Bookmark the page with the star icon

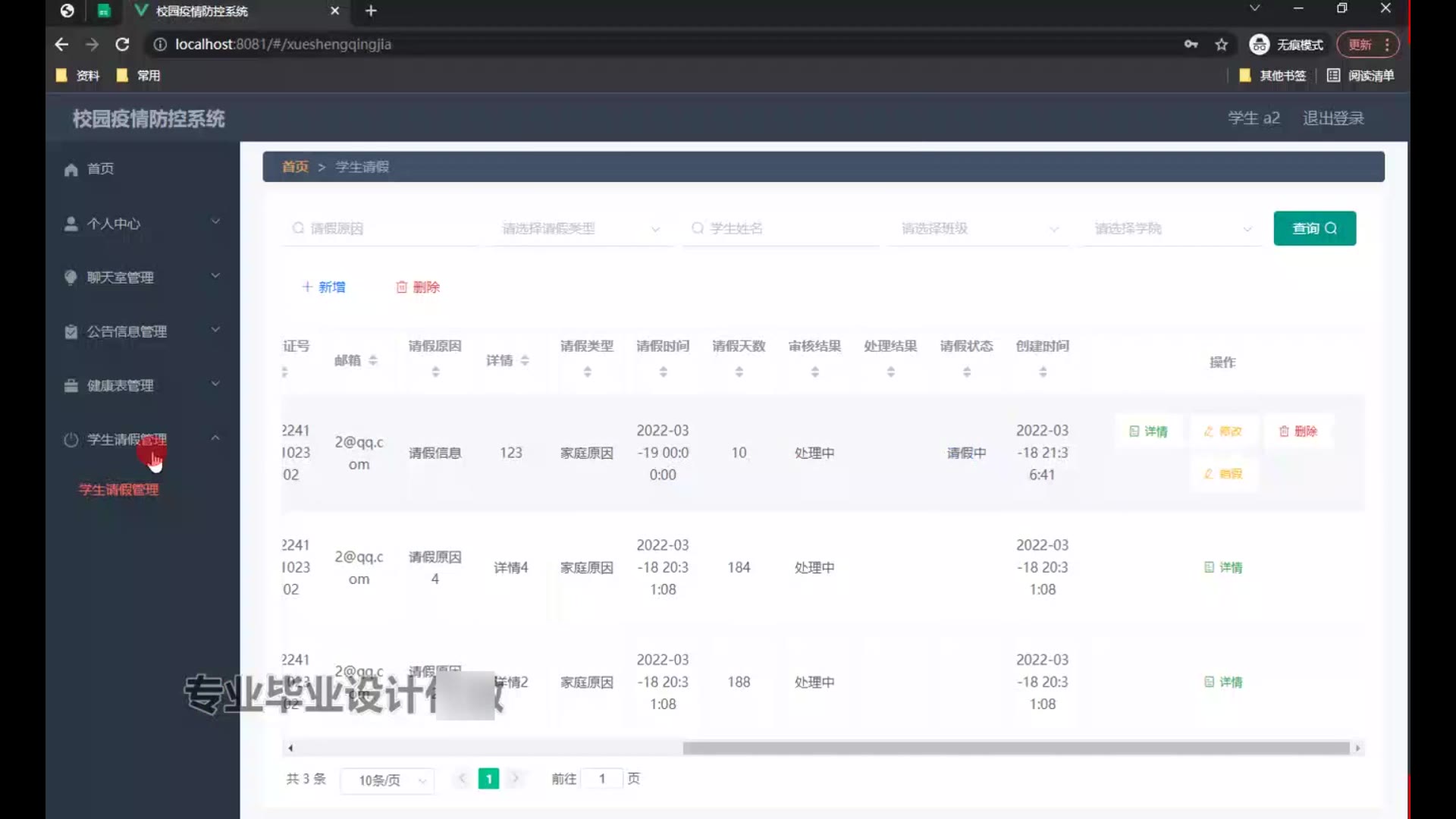(x=1221, y=45)
